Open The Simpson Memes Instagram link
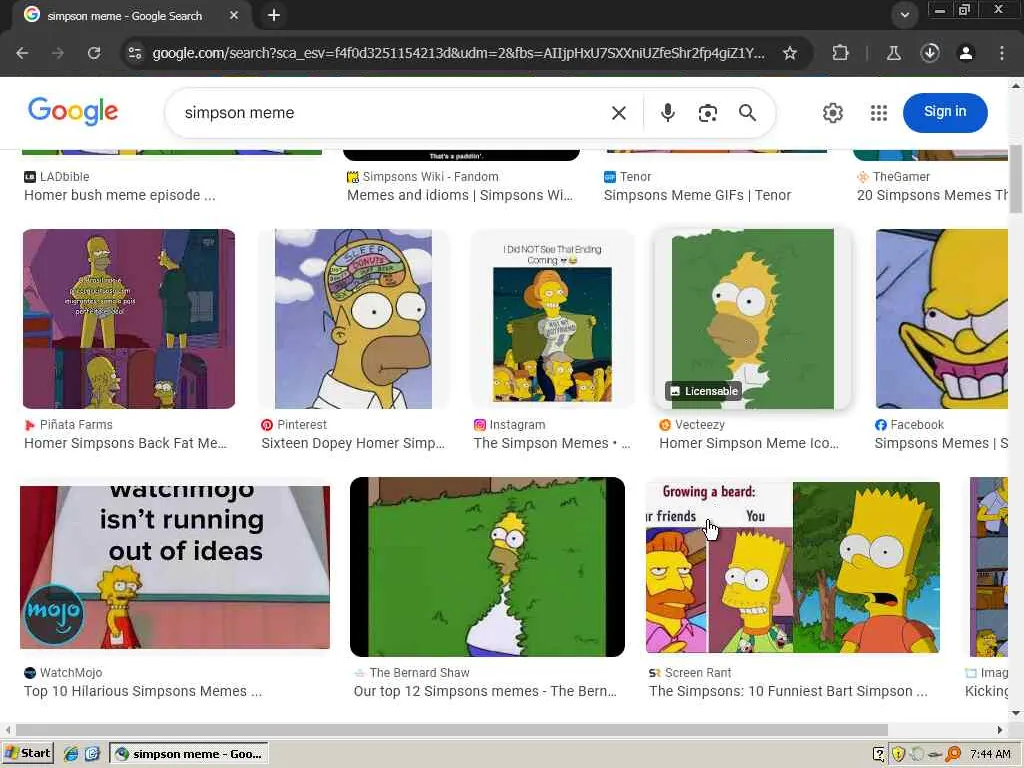 (552, 443)
